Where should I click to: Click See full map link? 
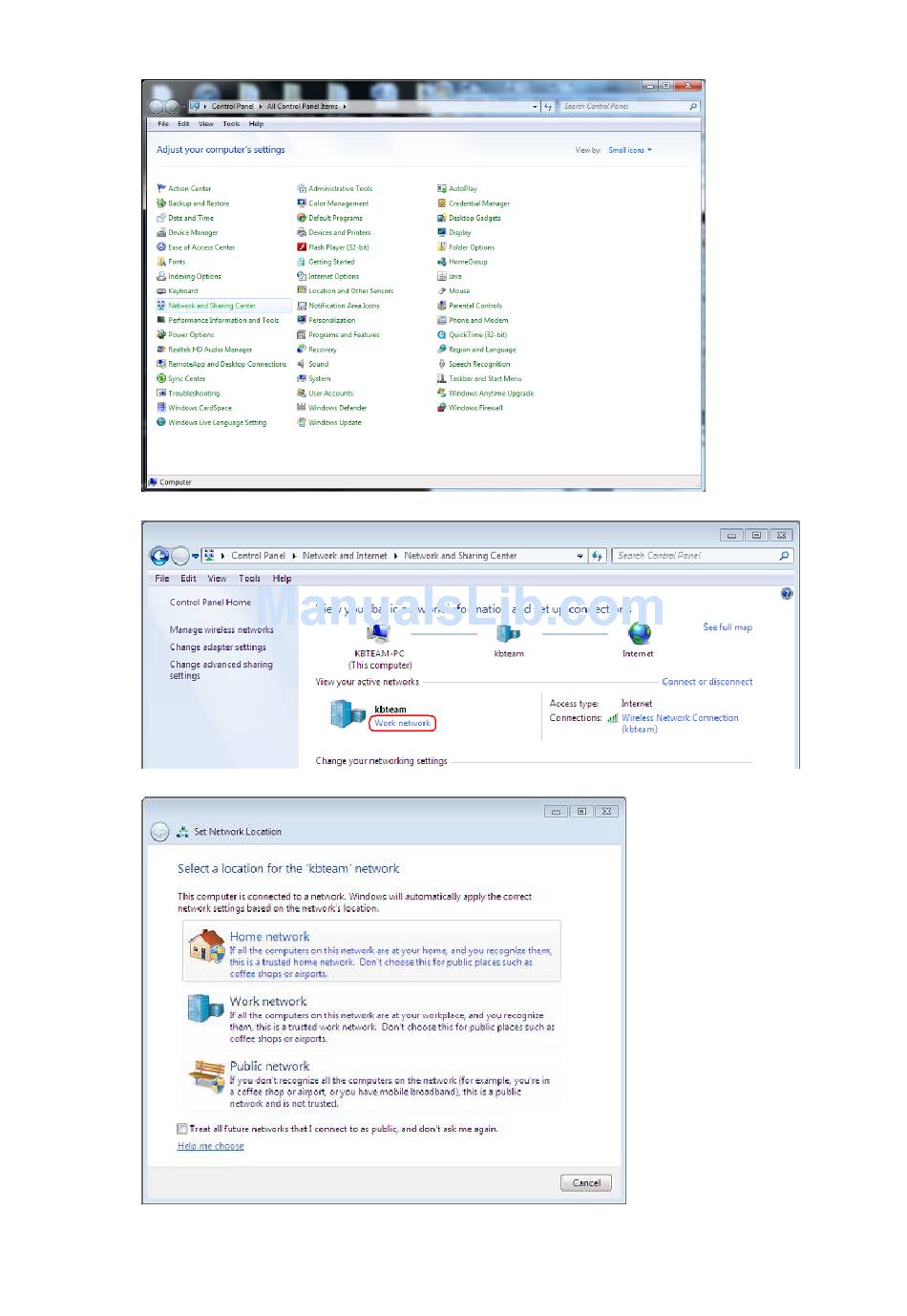(x=728, y=627)
